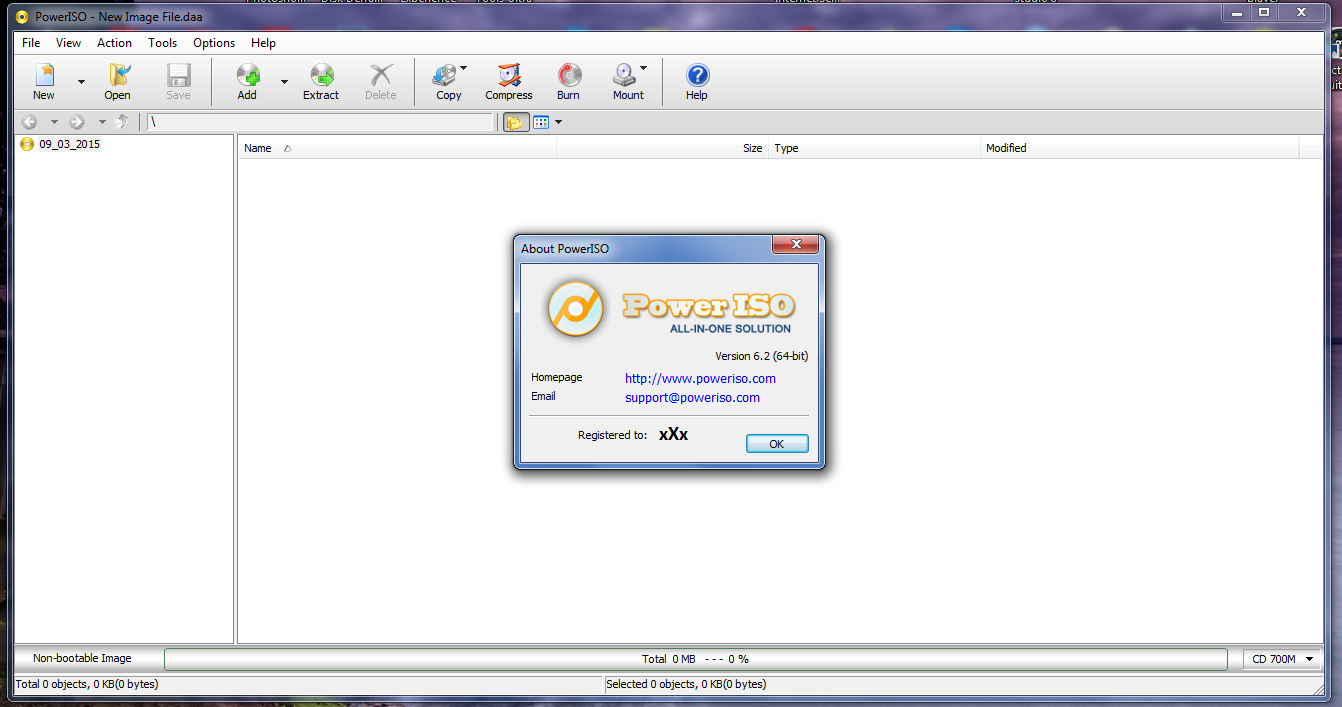Open the Forward history dropdown arrow
This screenshot has height=707, width=1342.
pos(102,122)
